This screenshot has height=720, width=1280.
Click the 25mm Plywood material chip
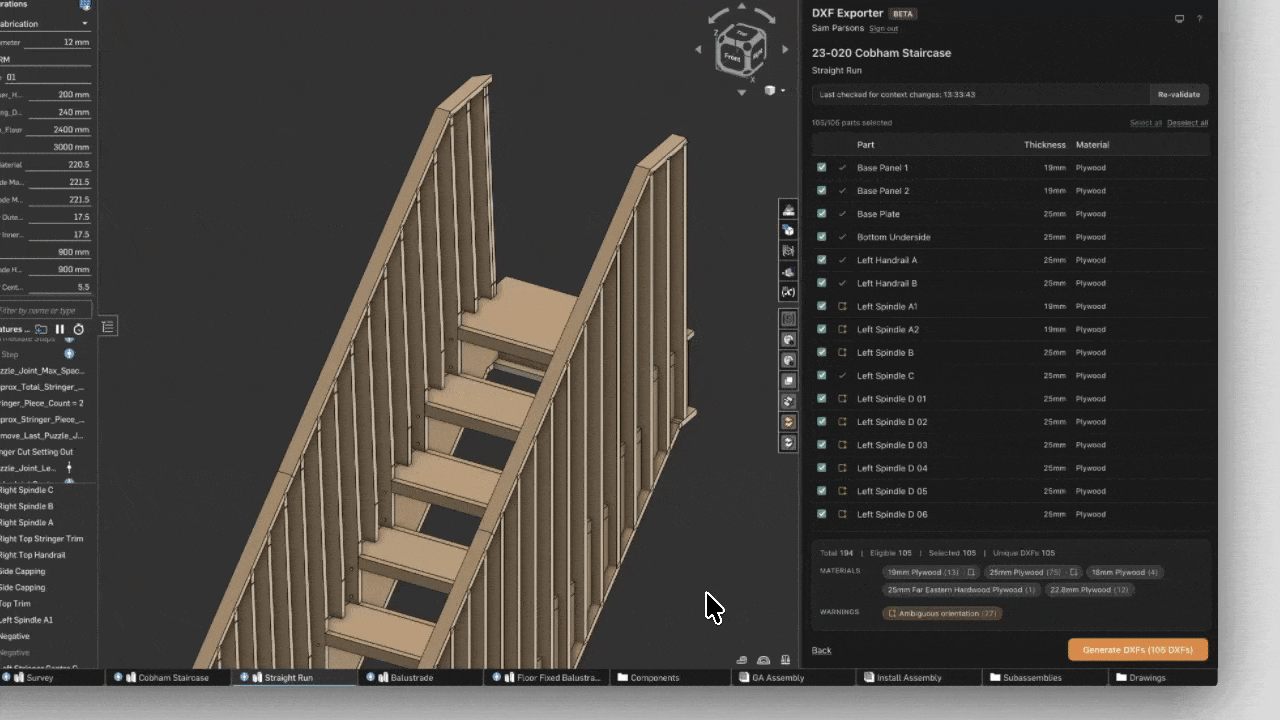point(1033,573)
